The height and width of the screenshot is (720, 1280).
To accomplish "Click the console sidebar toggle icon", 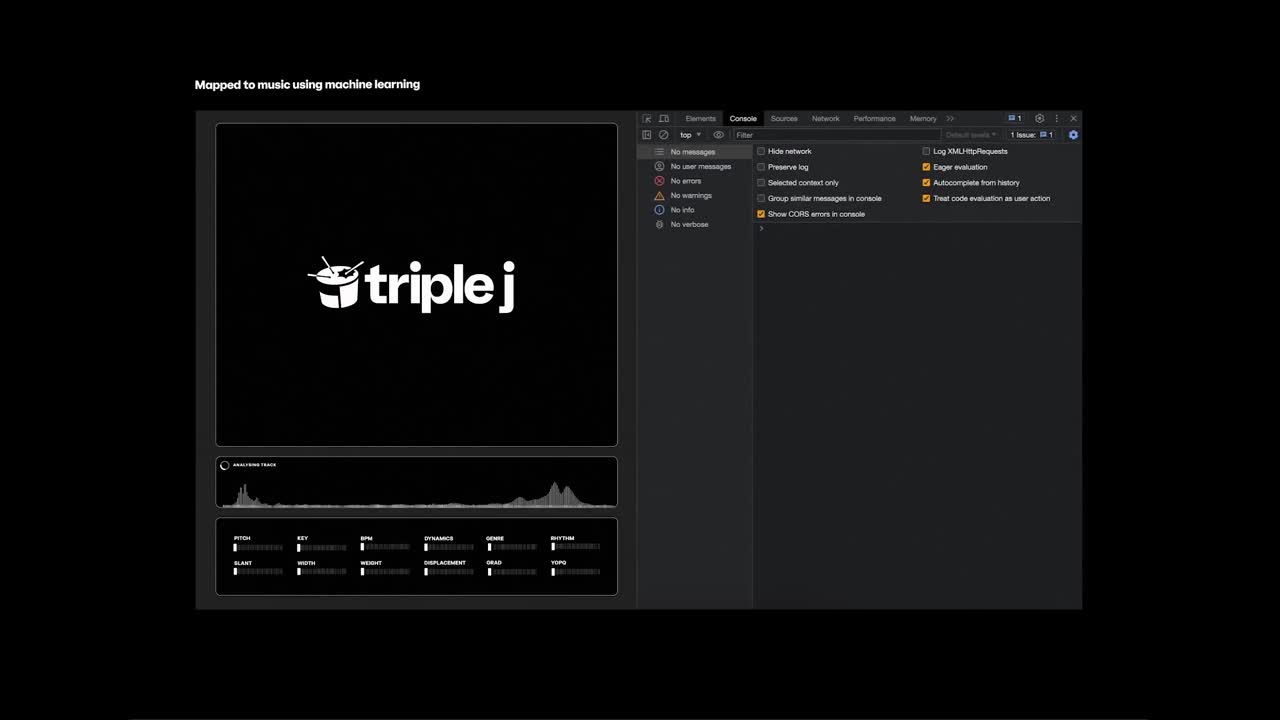I will [647, 135].
